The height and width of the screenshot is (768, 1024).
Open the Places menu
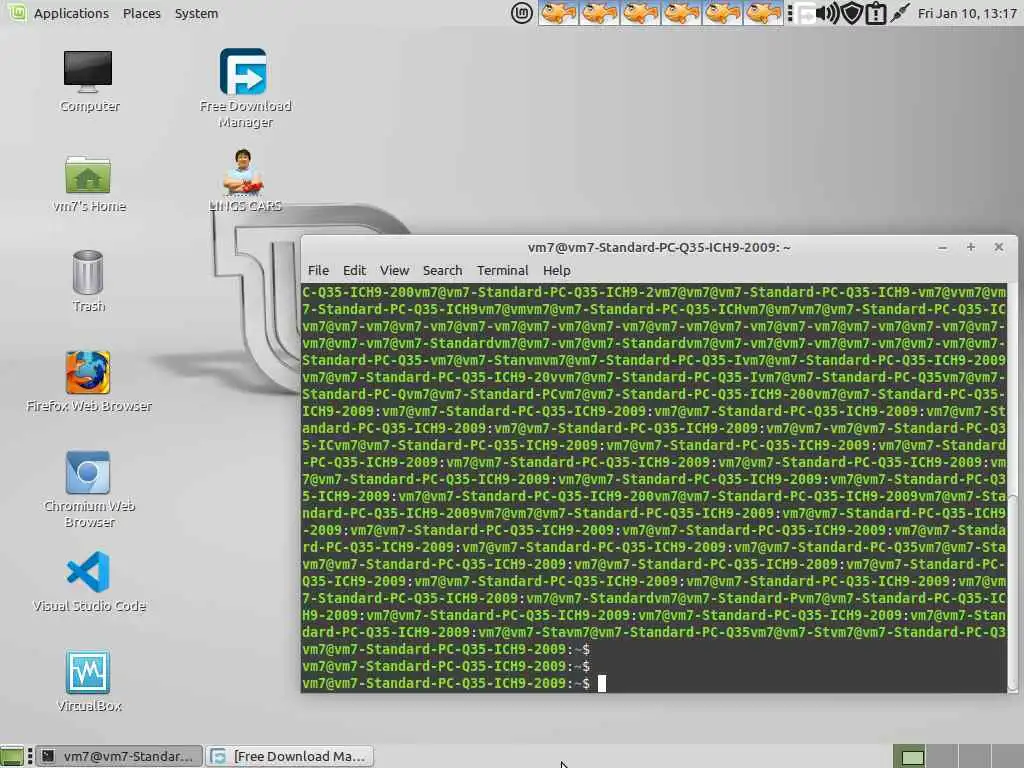pos(142,13)
